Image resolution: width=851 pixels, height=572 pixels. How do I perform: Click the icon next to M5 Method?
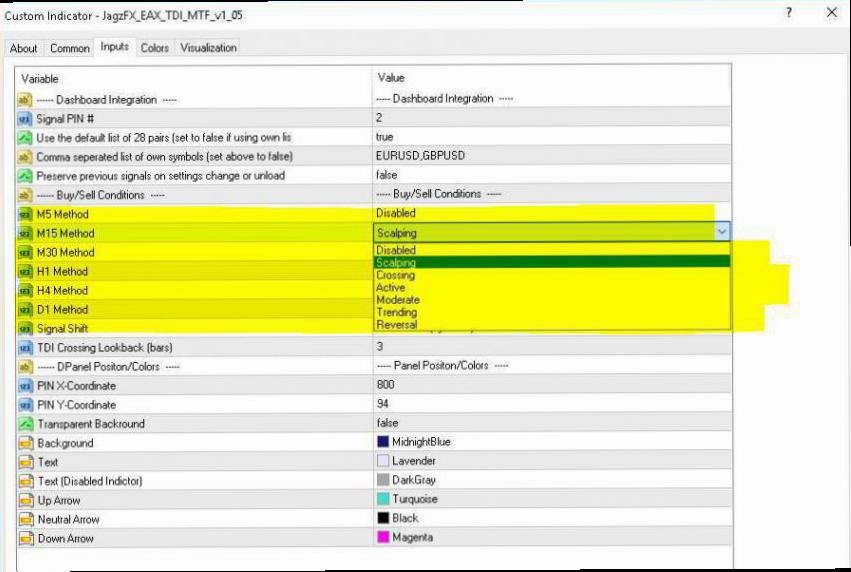[25, 214]
